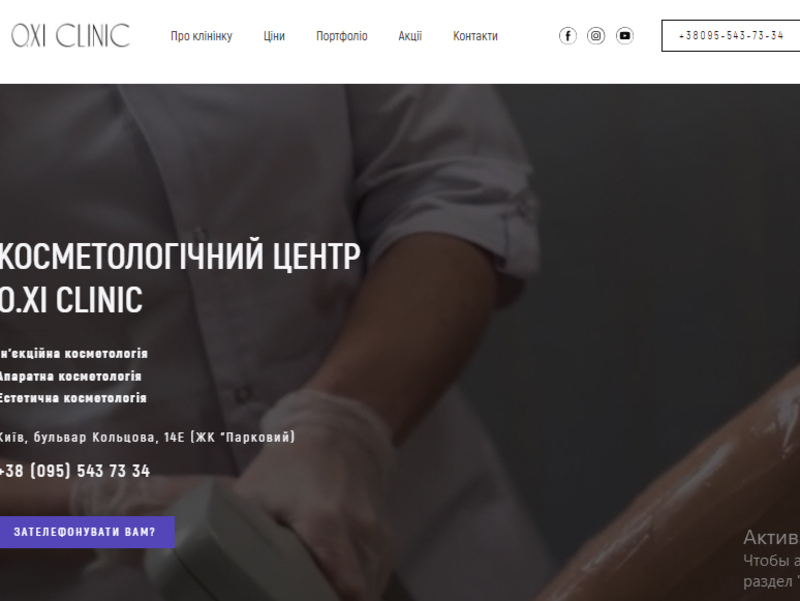Open the Контакти page
Screen dimensions: 800x601
pos(475,36)
